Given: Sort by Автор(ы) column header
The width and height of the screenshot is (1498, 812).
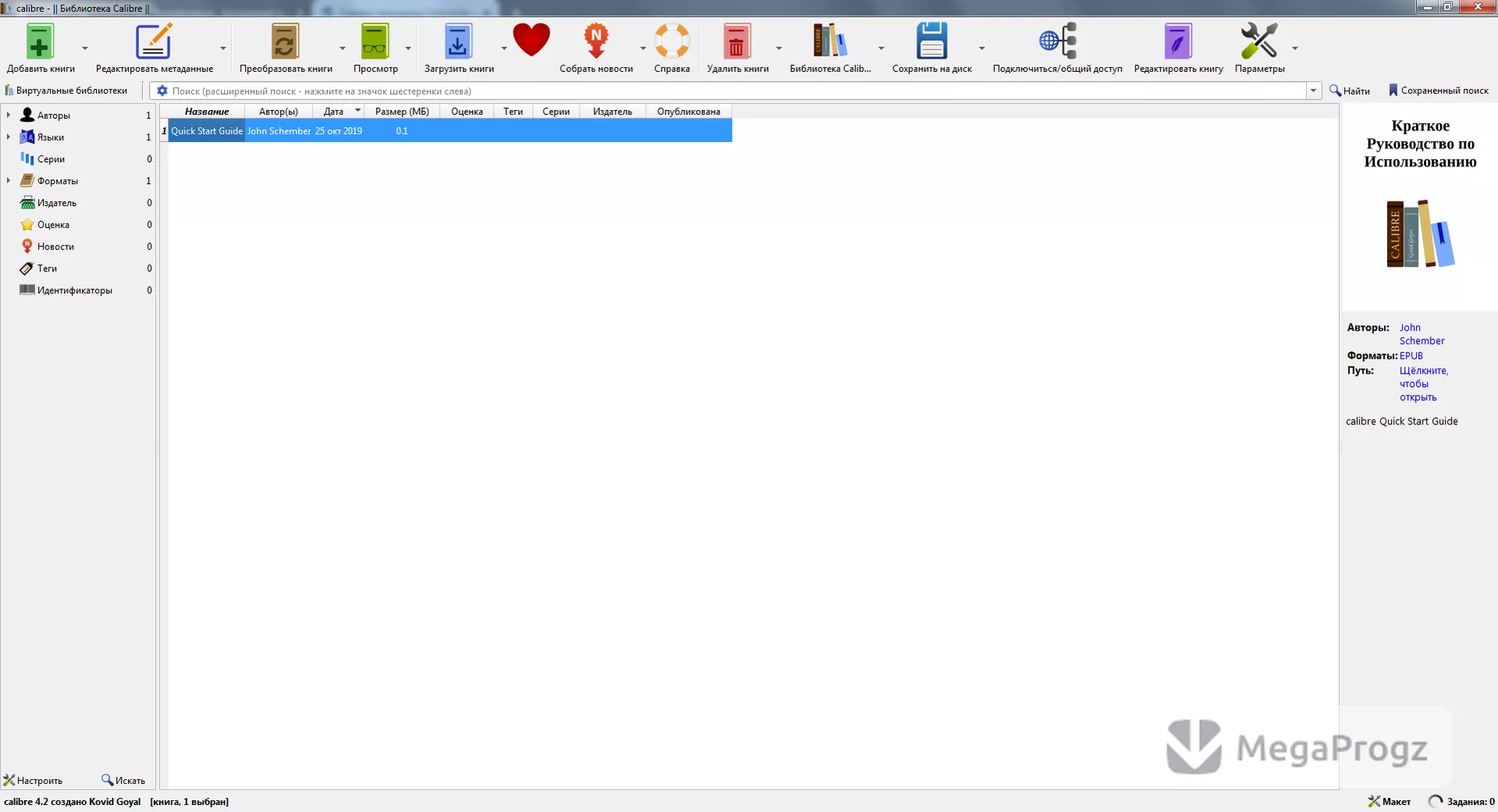Looking at the screenshot, I should (279, 112).
